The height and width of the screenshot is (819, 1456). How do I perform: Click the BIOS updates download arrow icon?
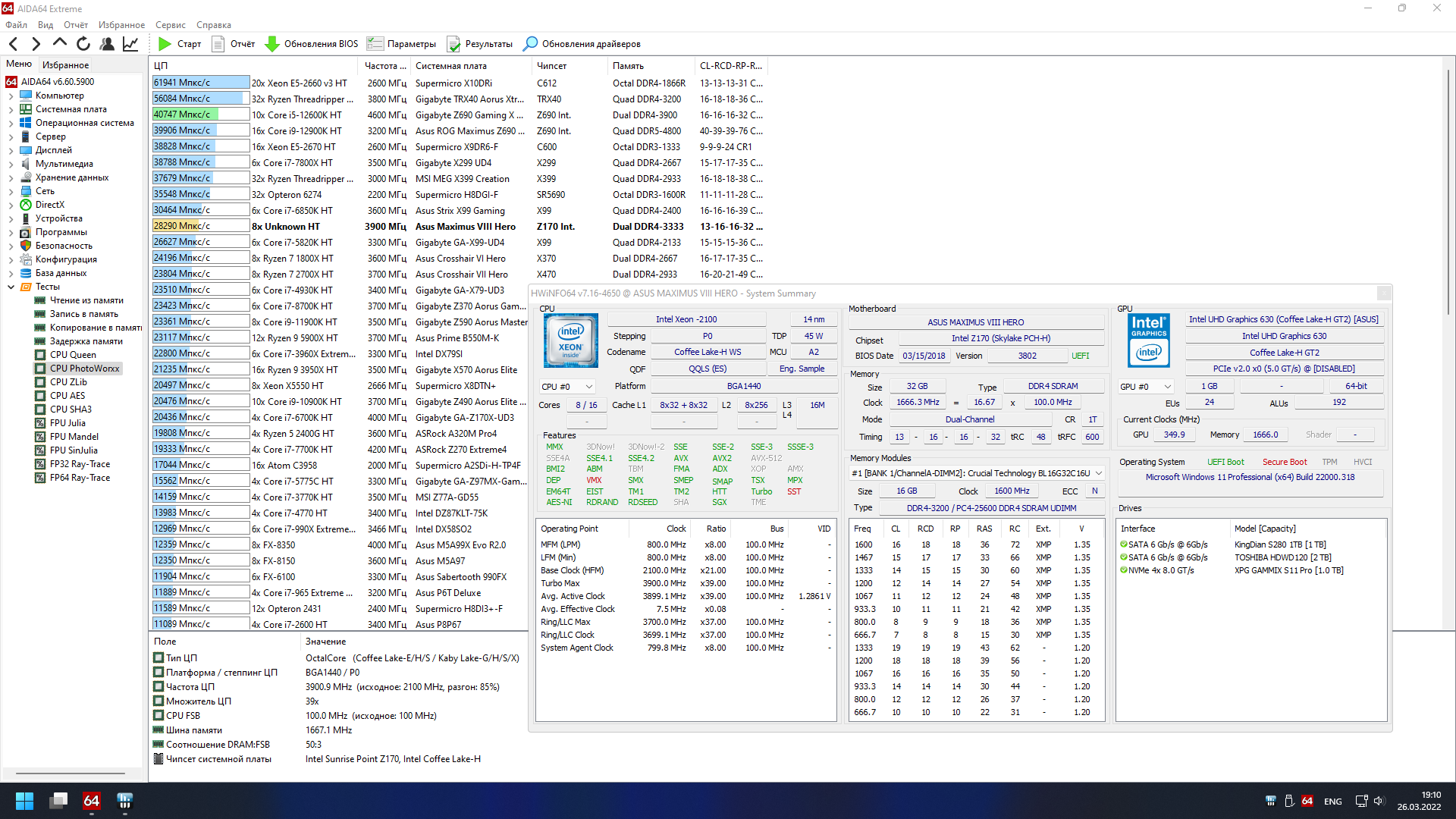pyautogui.click(x=271, y=44)
